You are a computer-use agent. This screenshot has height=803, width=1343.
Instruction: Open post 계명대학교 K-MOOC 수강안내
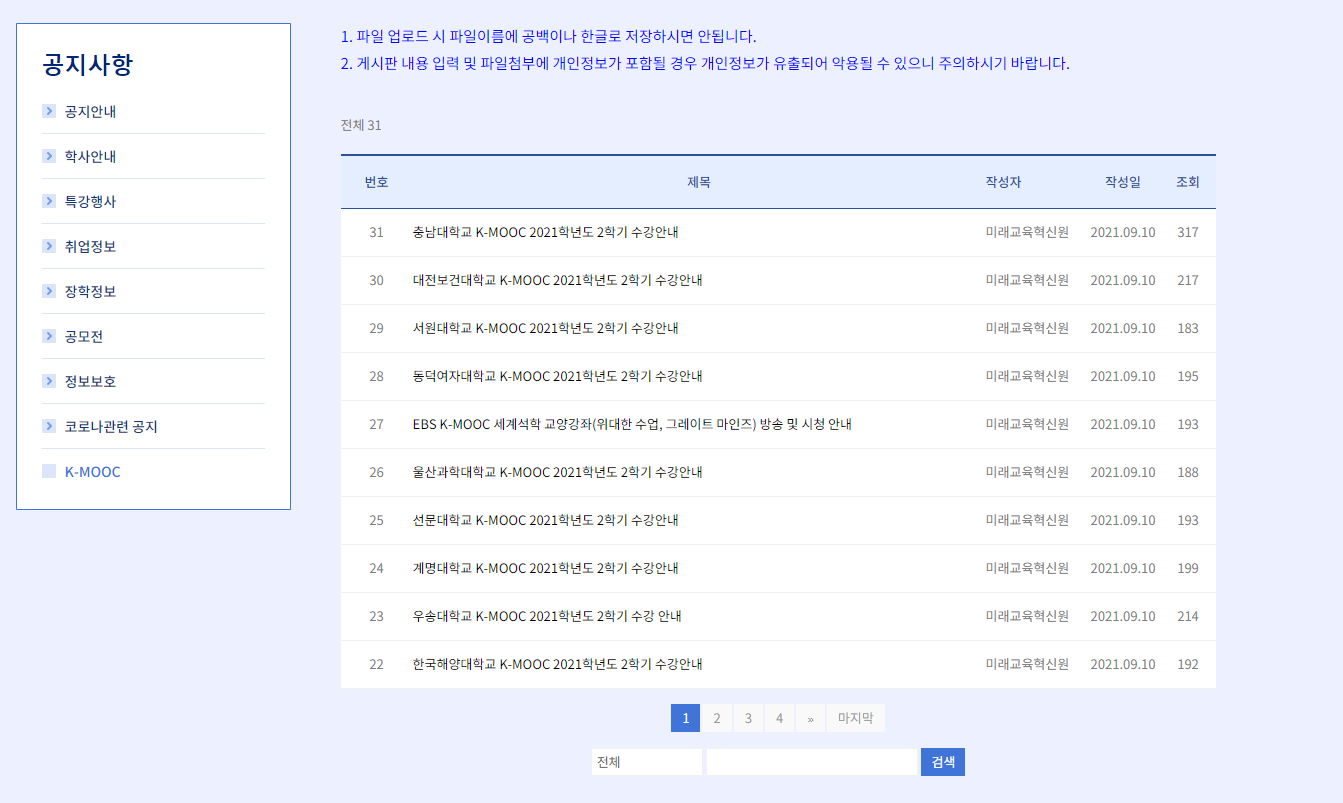(x=545, y=568)
